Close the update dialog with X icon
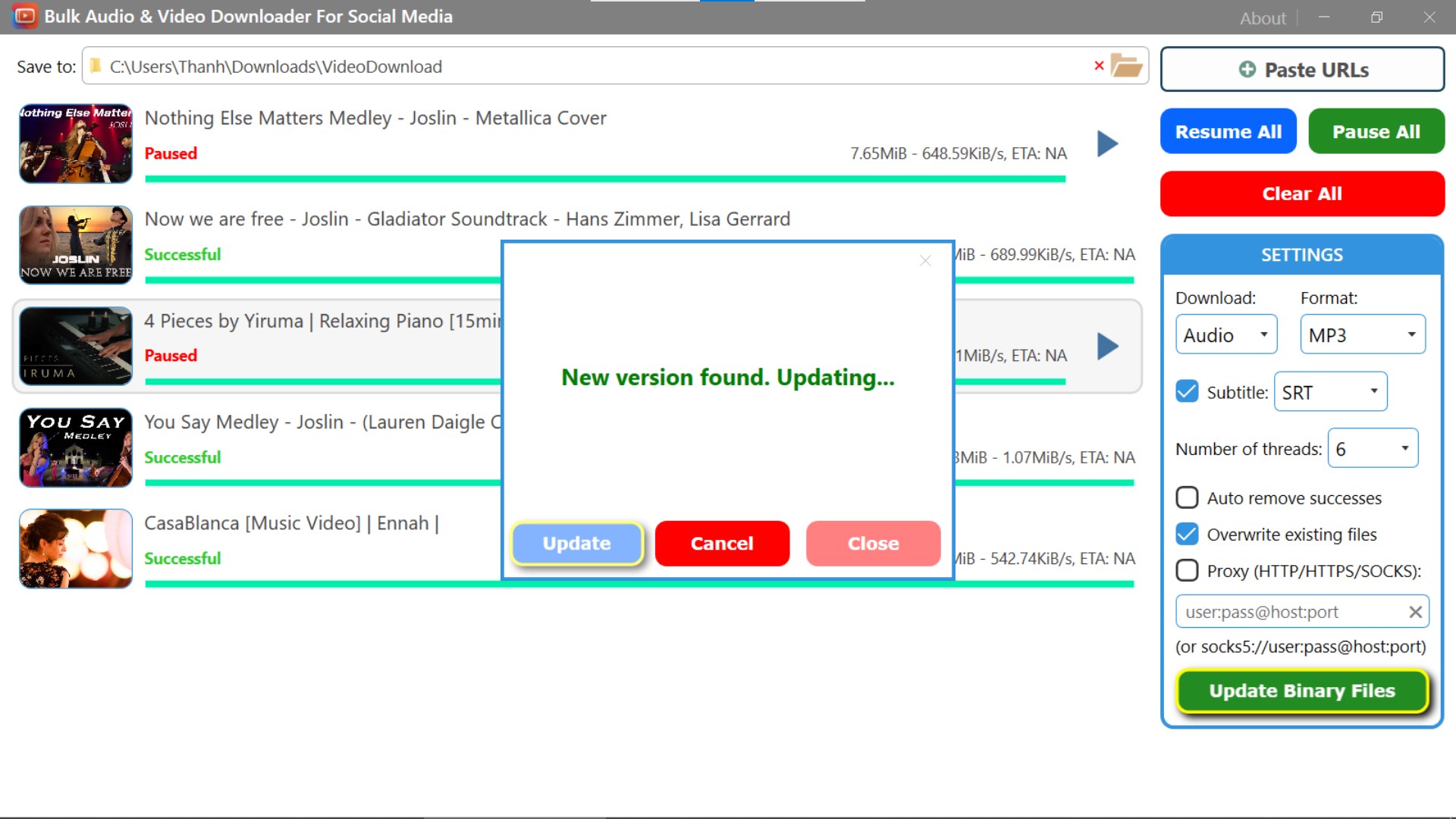Image resolution: width=1456 pixels, height=819 pixels. (x=924, y=261)
